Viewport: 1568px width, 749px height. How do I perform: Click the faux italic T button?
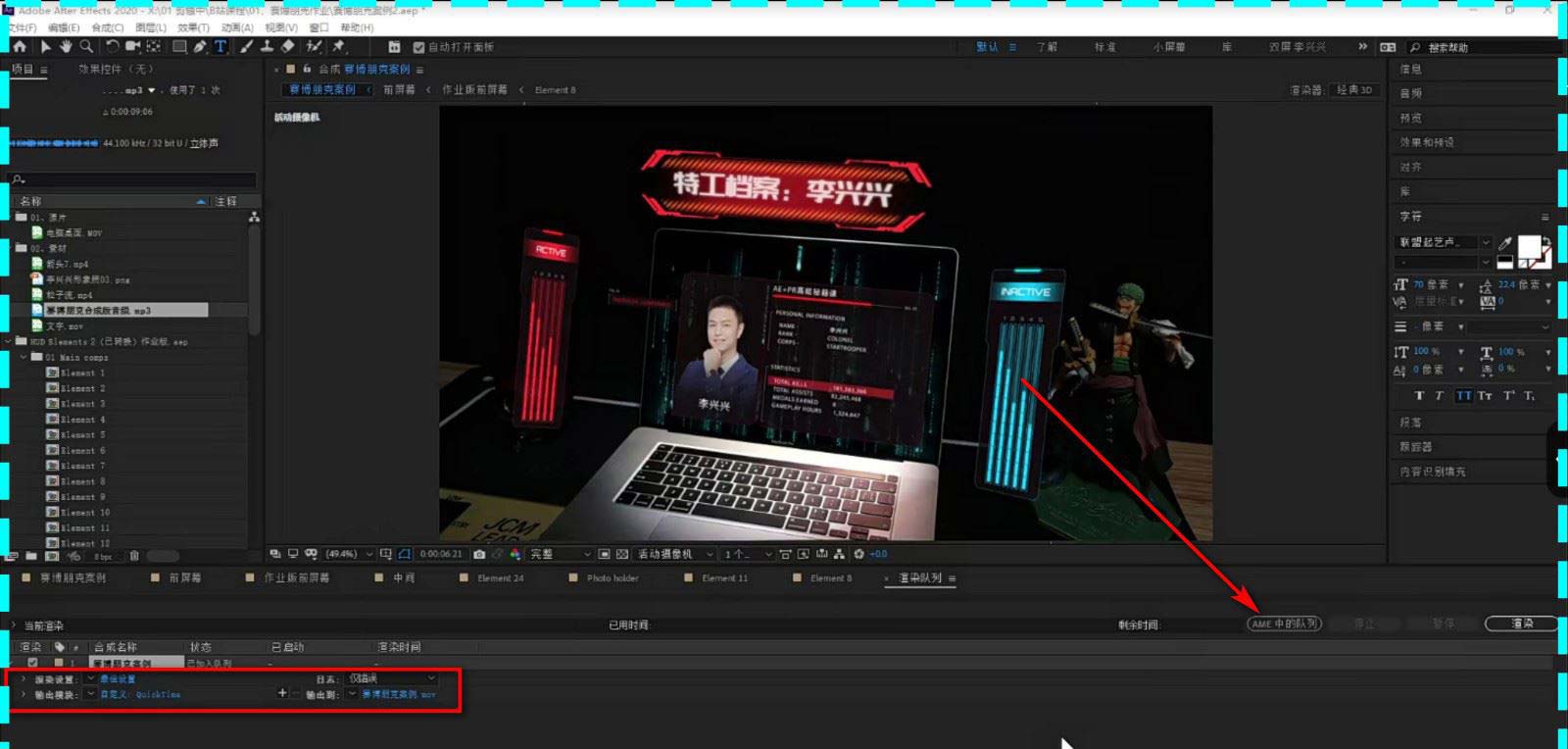(1439, 396)
